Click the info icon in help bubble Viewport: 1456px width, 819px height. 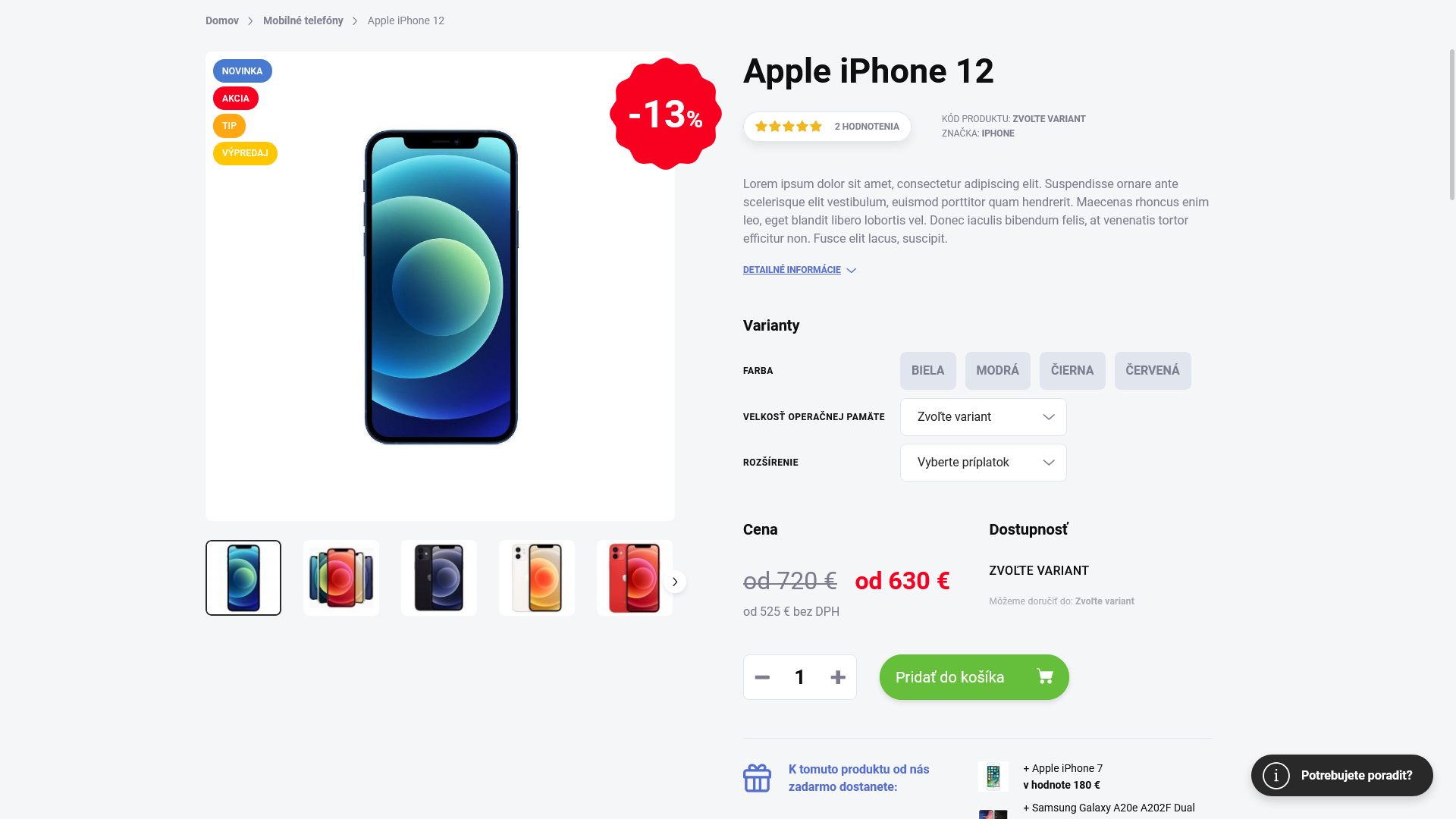point(1276,775)
